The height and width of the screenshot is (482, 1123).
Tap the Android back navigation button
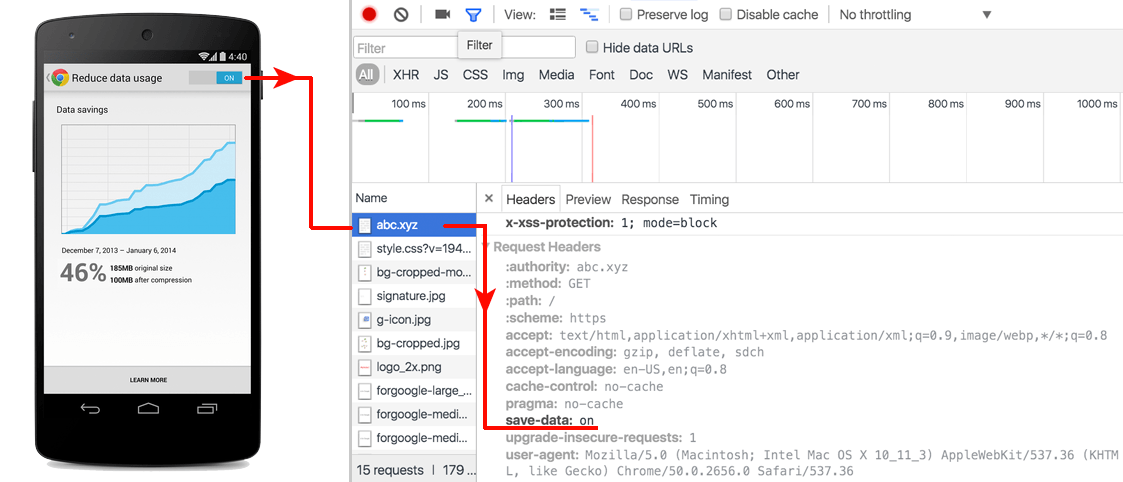90,408
